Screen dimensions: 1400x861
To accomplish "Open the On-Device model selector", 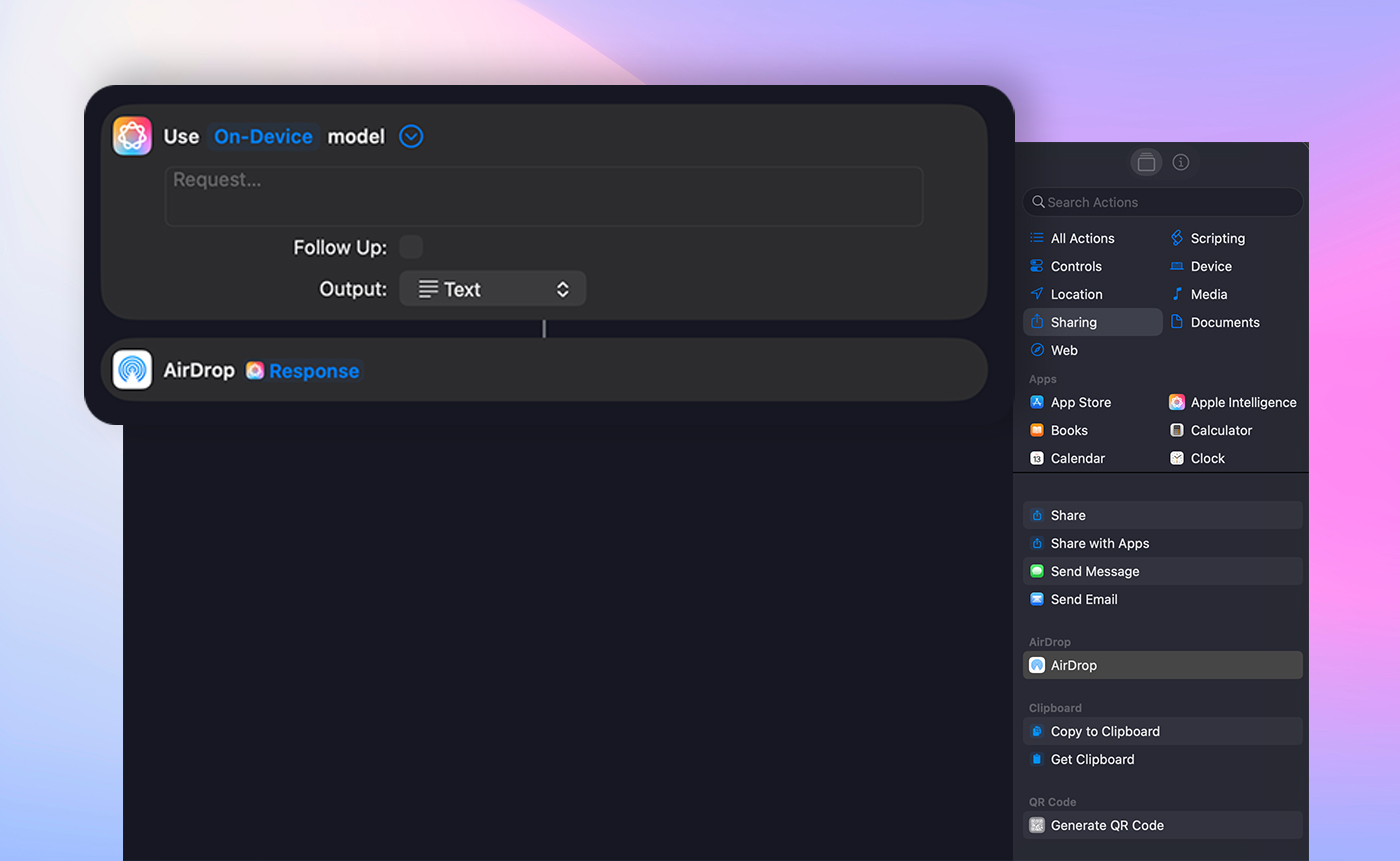I will [262, 136].
